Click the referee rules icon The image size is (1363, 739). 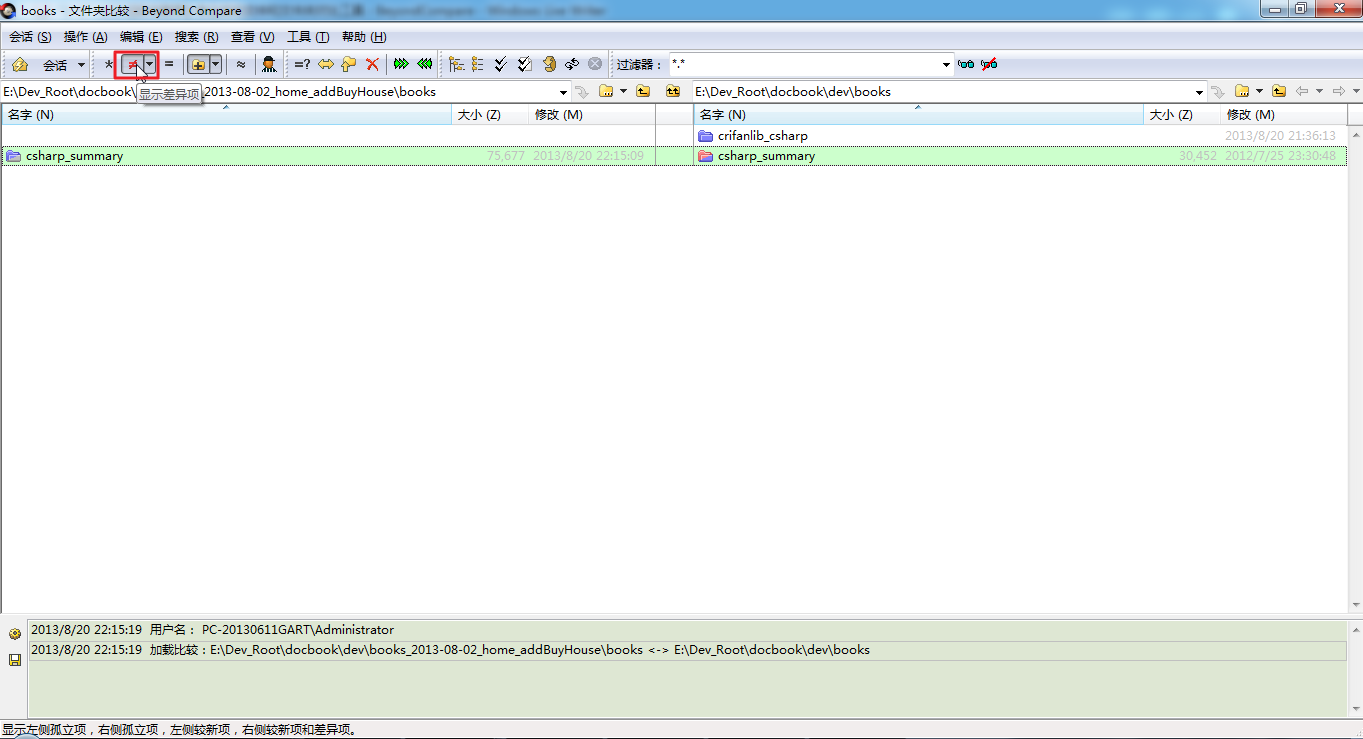pyautogui.click(x=269, y=65)
